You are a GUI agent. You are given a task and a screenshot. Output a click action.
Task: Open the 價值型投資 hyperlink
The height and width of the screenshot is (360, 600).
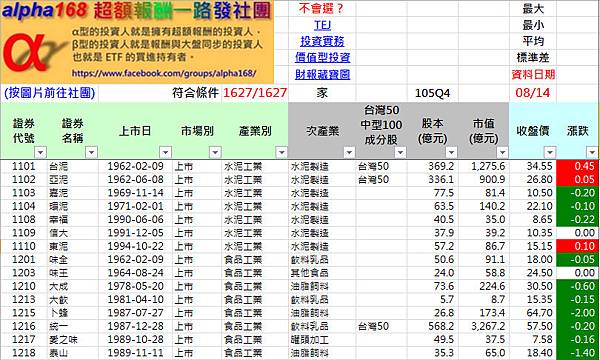322,58
